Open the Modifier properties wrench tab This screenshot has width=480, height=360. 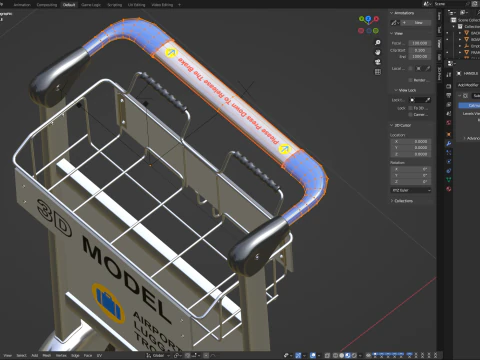449,144
